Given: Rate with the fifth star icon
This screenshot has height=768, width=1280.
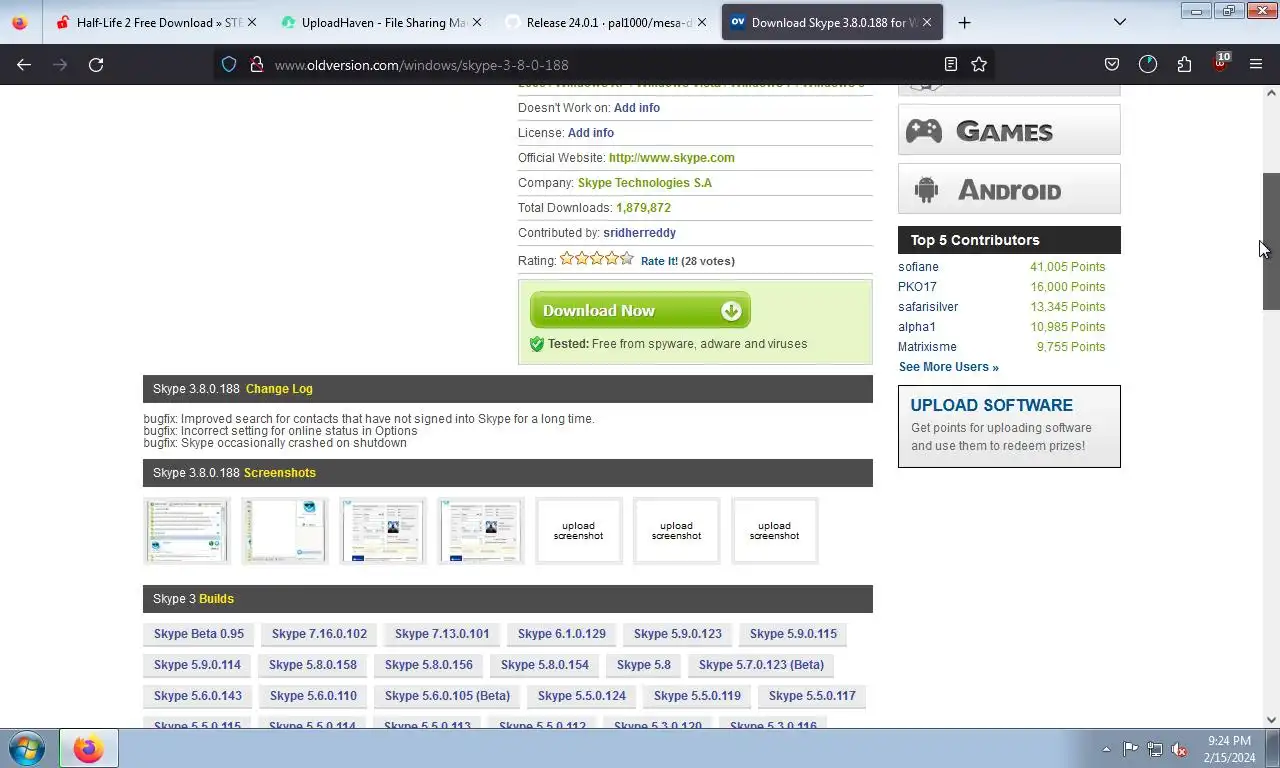Looking at the screenshot, I should pos(627,259).
